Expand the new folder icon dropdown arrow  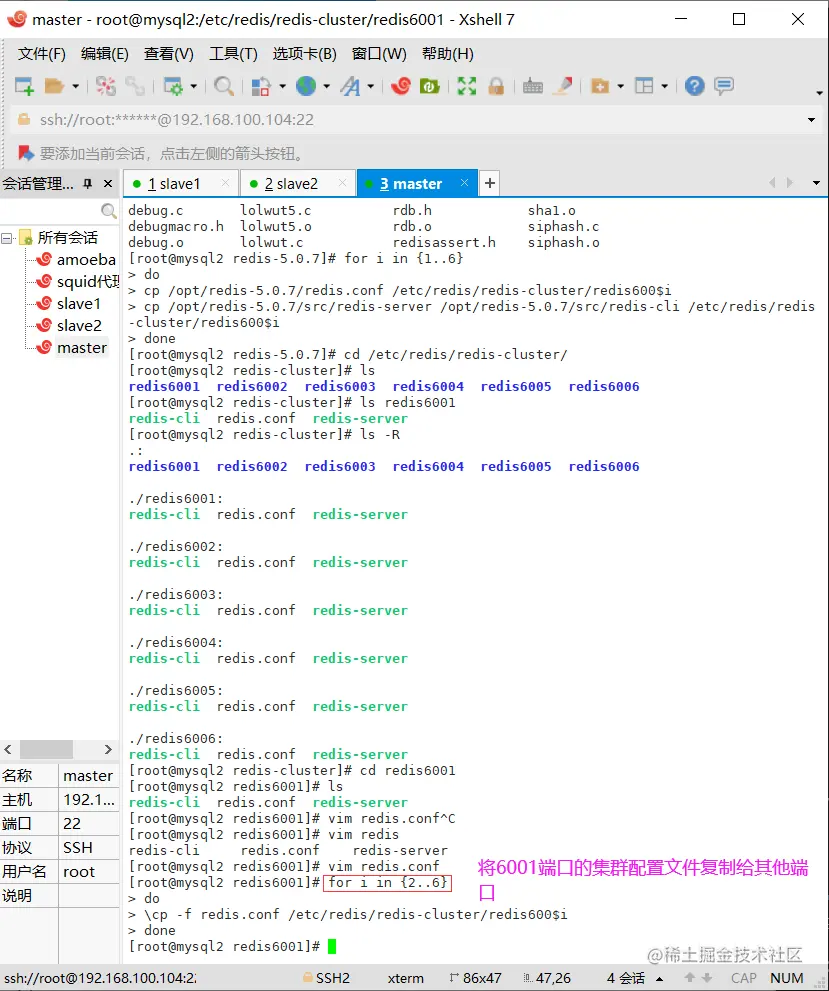coord(620,86)
